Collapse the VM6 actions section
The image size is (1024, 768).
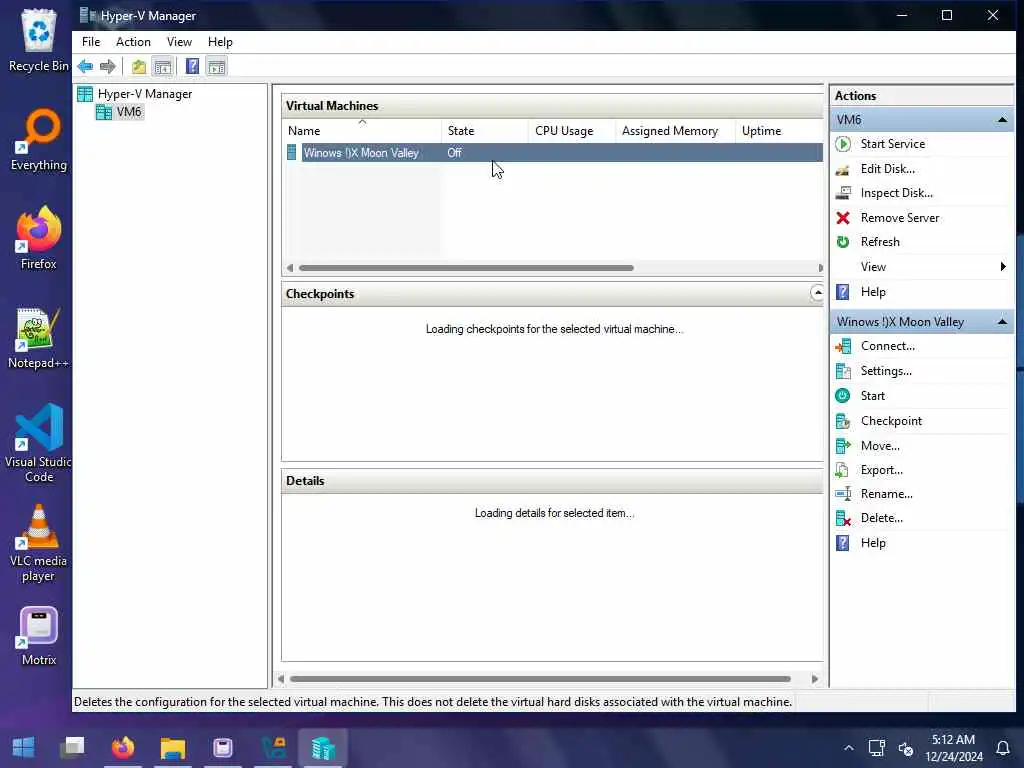pyautogui.click(x=1002, y=120)
